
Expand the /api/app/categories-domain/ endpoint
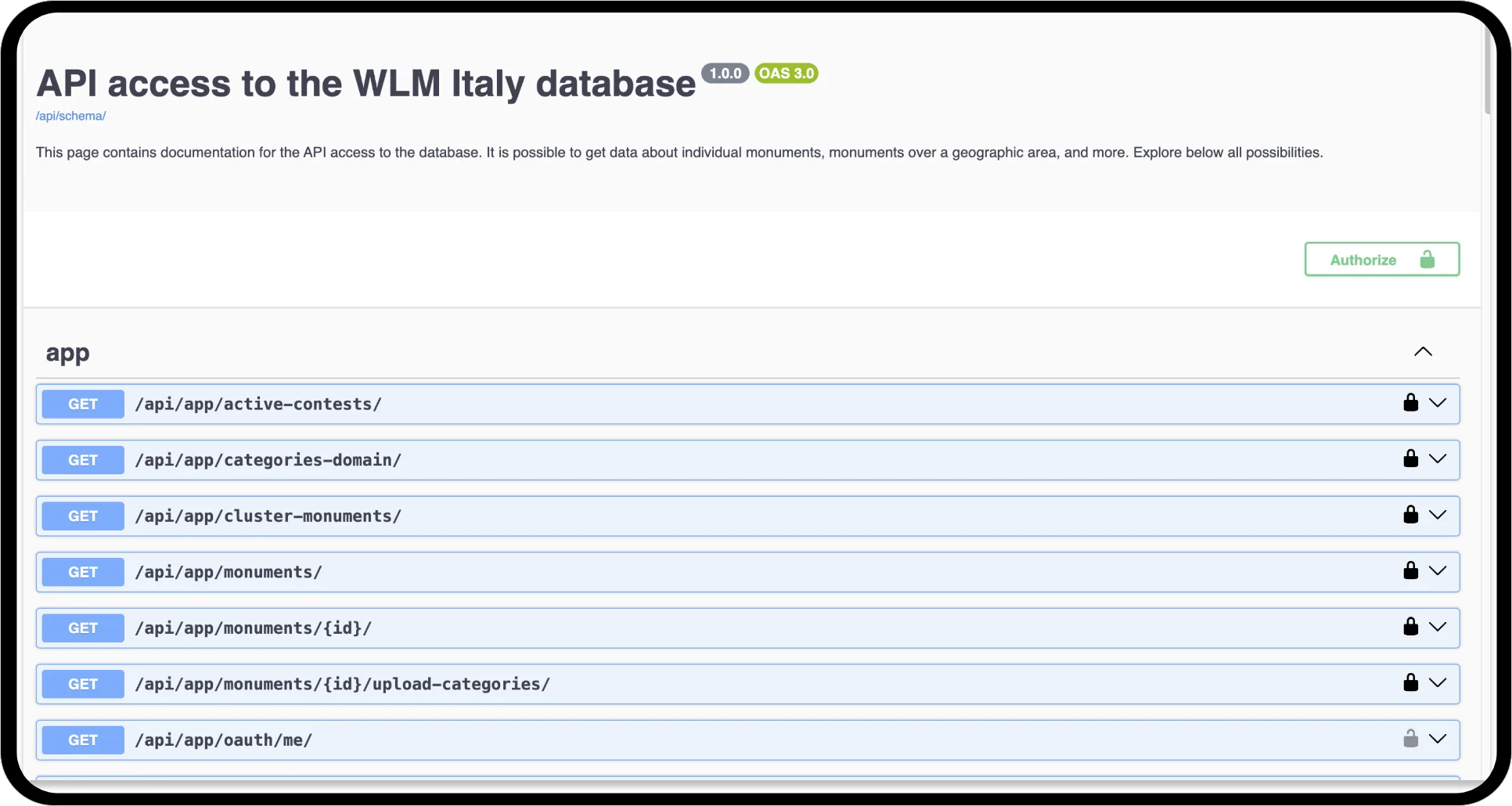tap(1438, 459)
